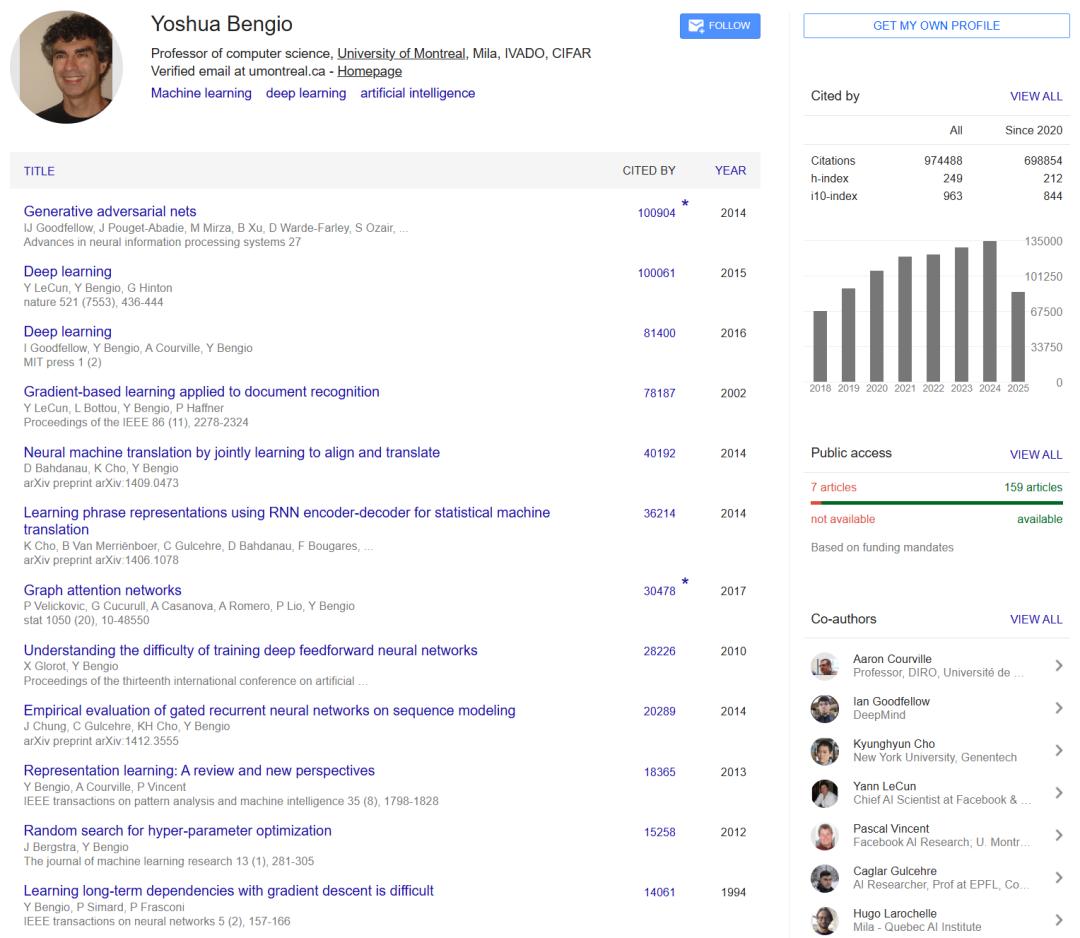Expand chevron next to Yann LeCun
The width and height of the screenshot is (1080, 938).
[1058, 793]
